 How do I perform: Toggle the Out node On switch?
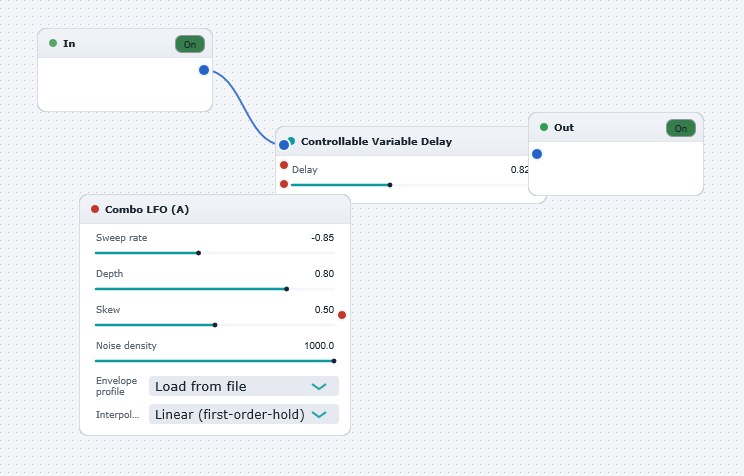click(681, 128)
